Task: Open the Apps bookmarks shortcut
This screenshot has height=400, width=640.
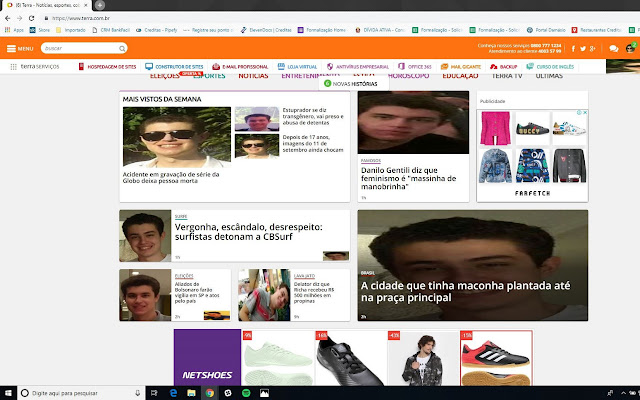Action: tap(14, 30)
